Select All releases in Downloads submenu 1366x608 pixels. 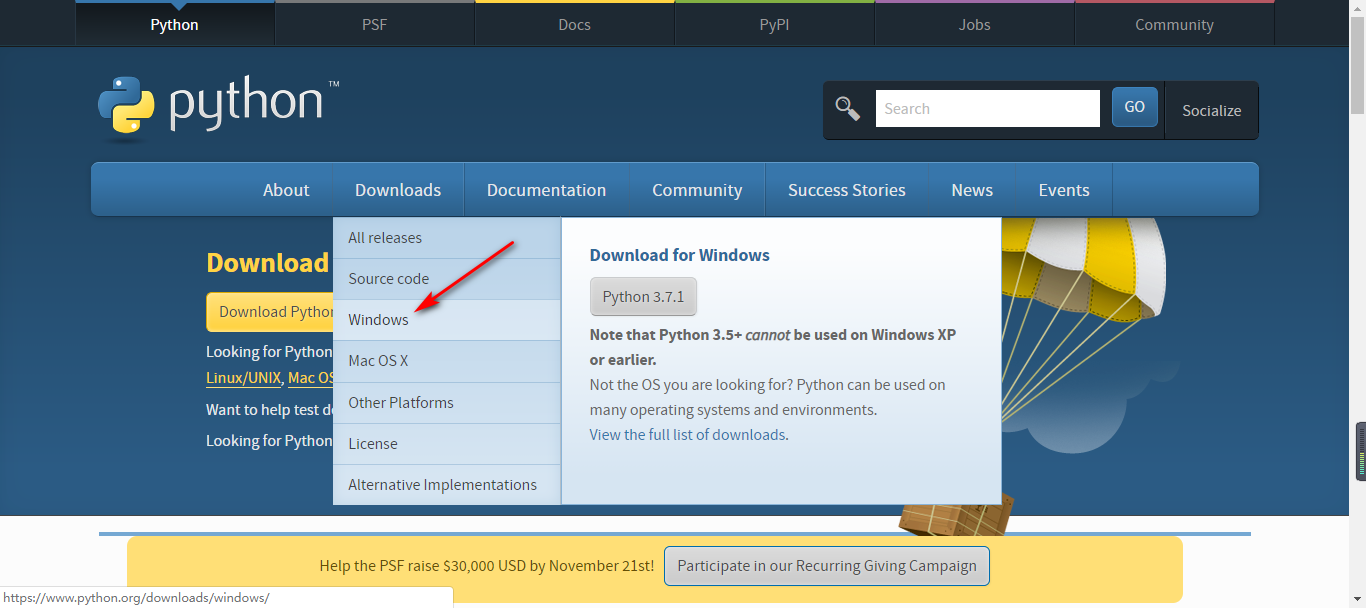tap(447, 238)
